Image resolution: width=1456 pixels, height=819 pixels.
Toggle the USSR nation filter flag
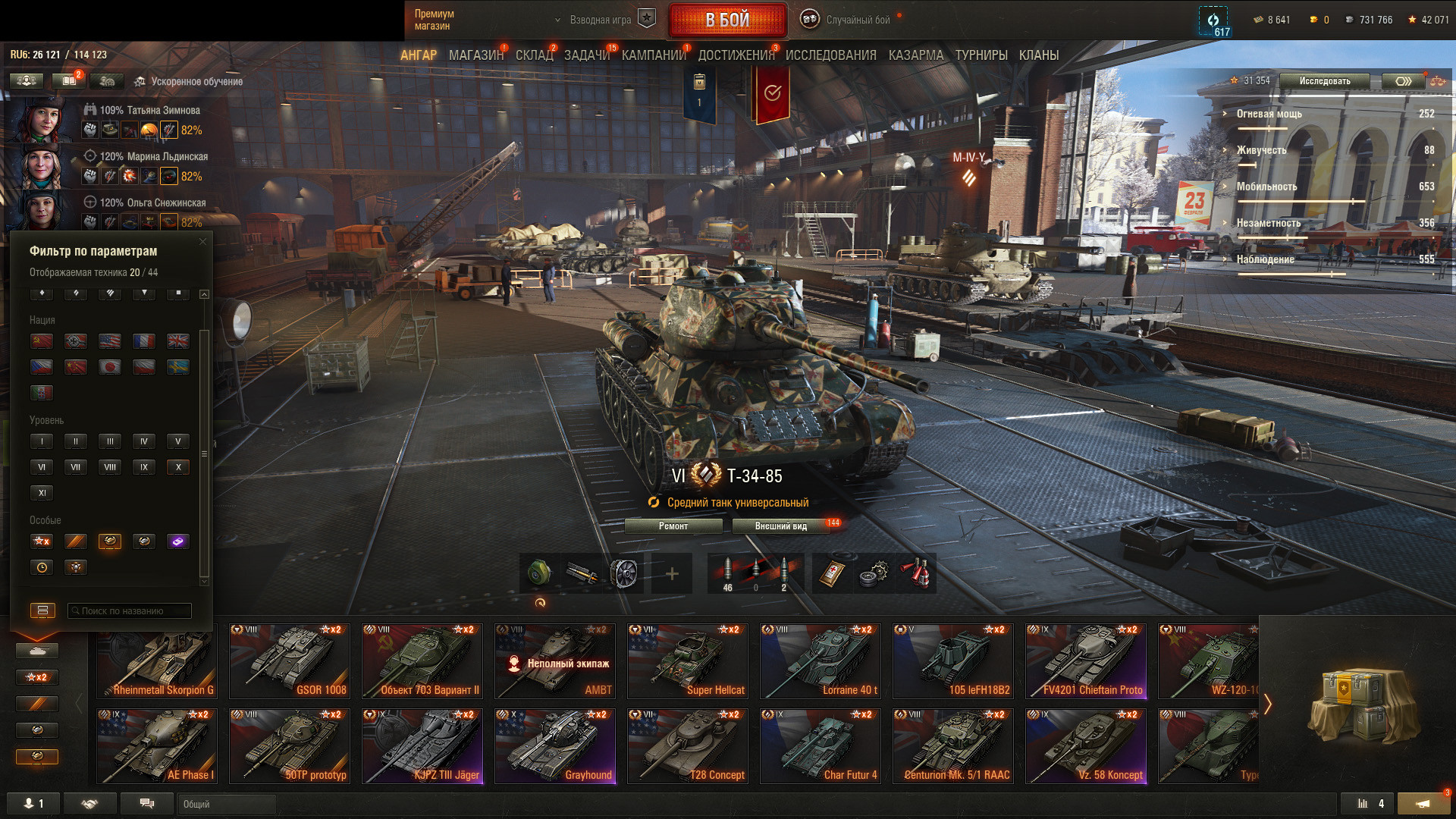pyautogui.click(x=42, y=341)
